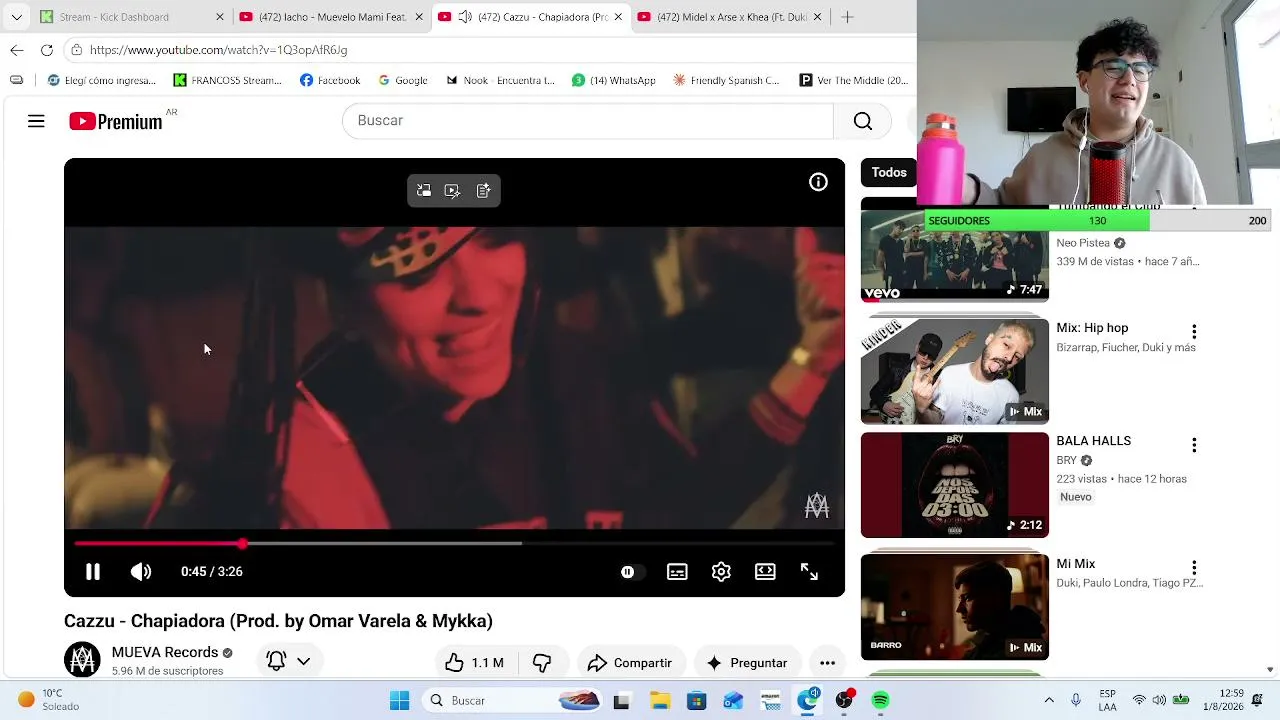The image size is (1280, 720).
Task: Open the Google bookmark
Action: click(x=403, y=80)
